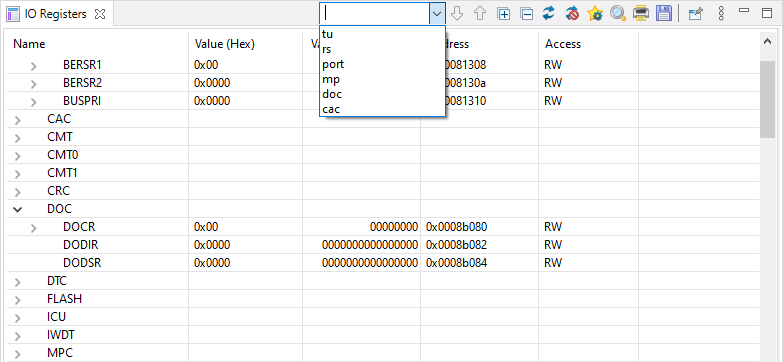The height and width of the screenshot is (362, 783).
Task: Click the disable refresh icon with red circle
Action: click(x=572, y=14)
